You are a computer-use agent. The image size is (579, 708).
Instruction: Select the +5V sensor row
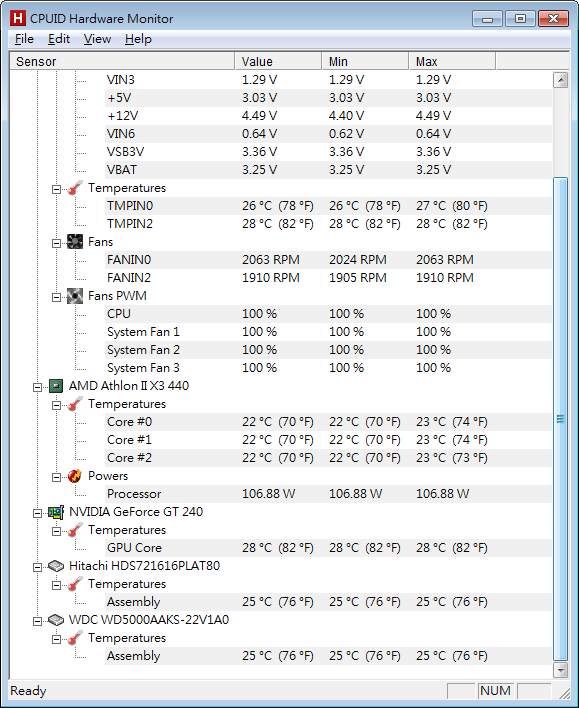[x=328, y=98]
